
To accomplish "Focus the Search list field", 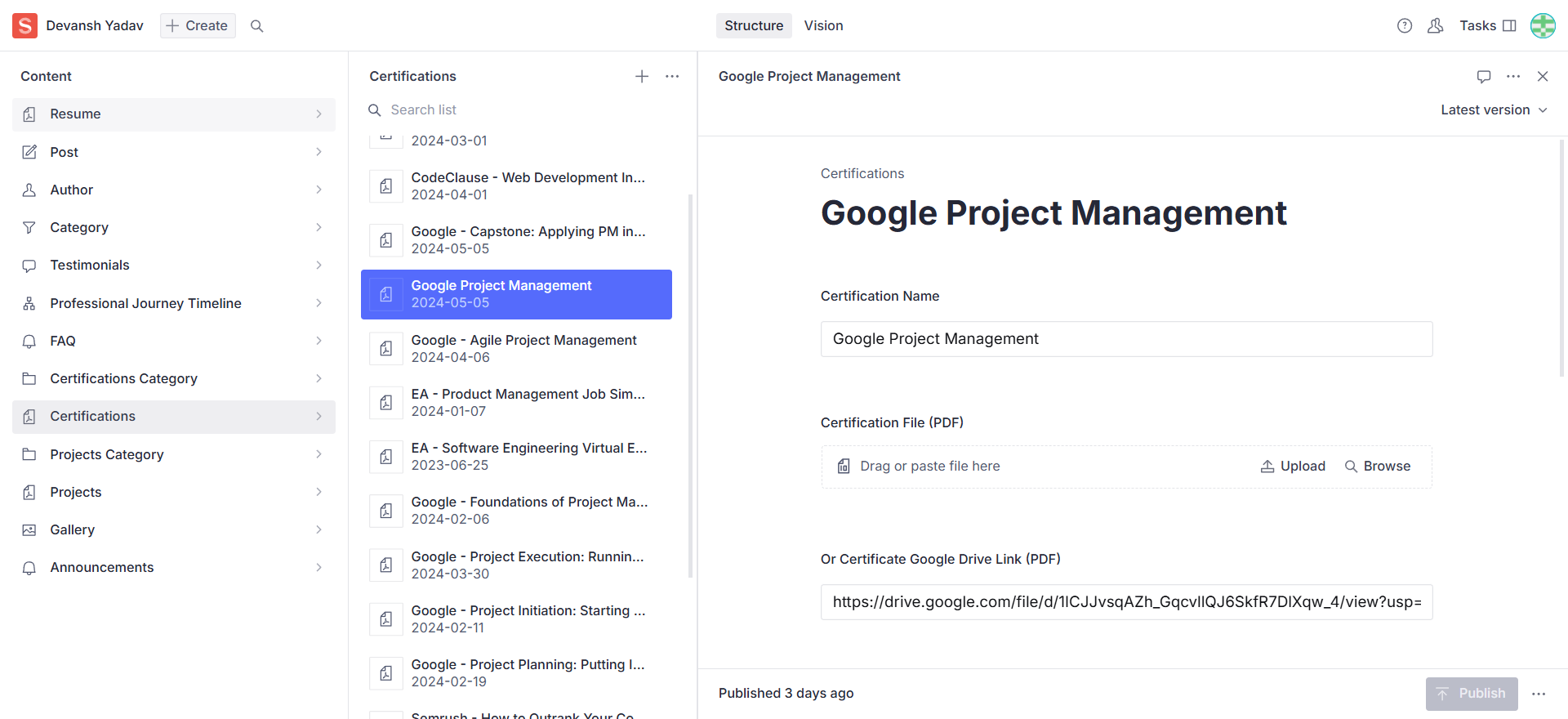I will (523, 109).
